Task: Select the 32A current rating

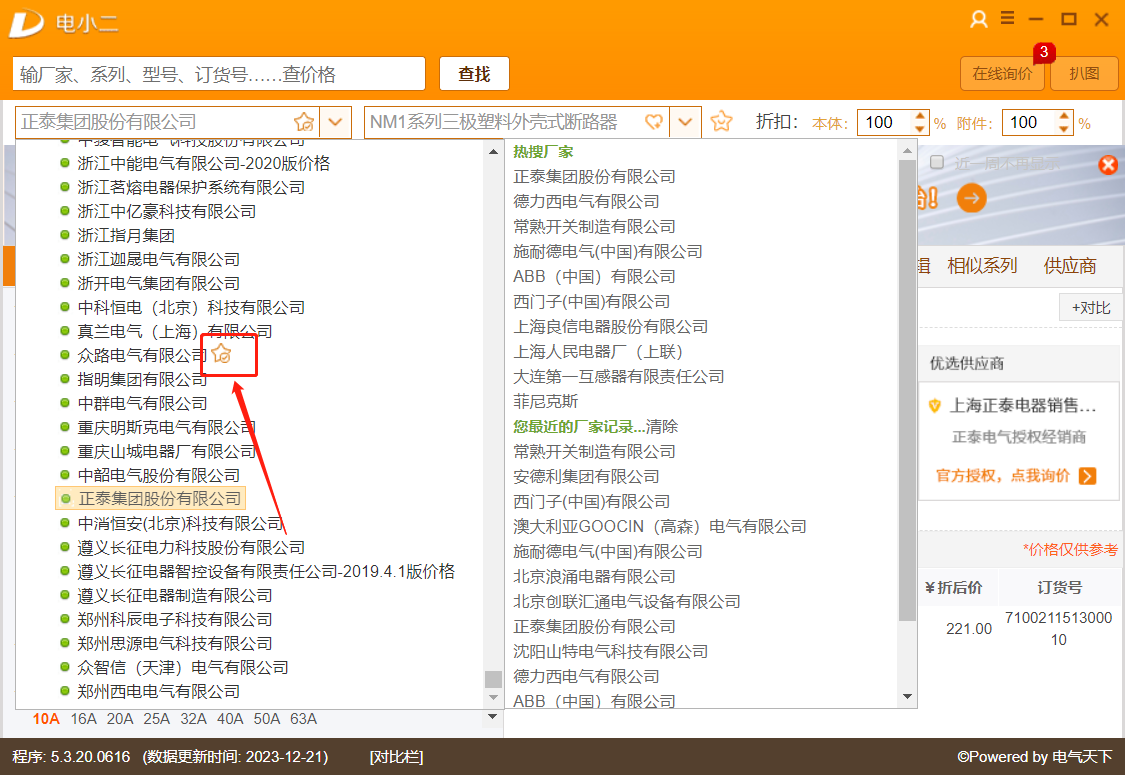Action: click(194, 719)
